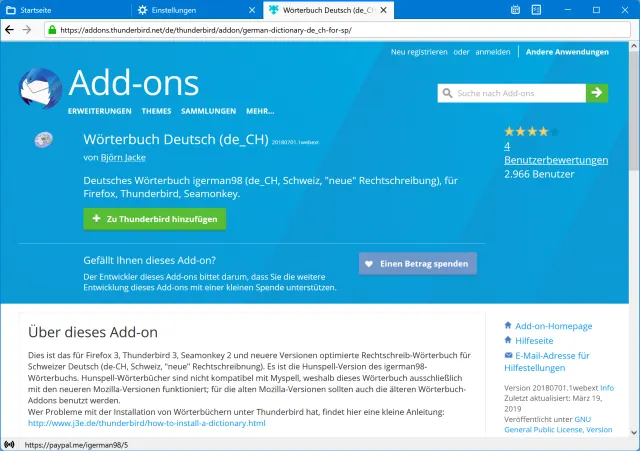
Task: Click the heart icon on donate button
Action: tap(369, 264)
